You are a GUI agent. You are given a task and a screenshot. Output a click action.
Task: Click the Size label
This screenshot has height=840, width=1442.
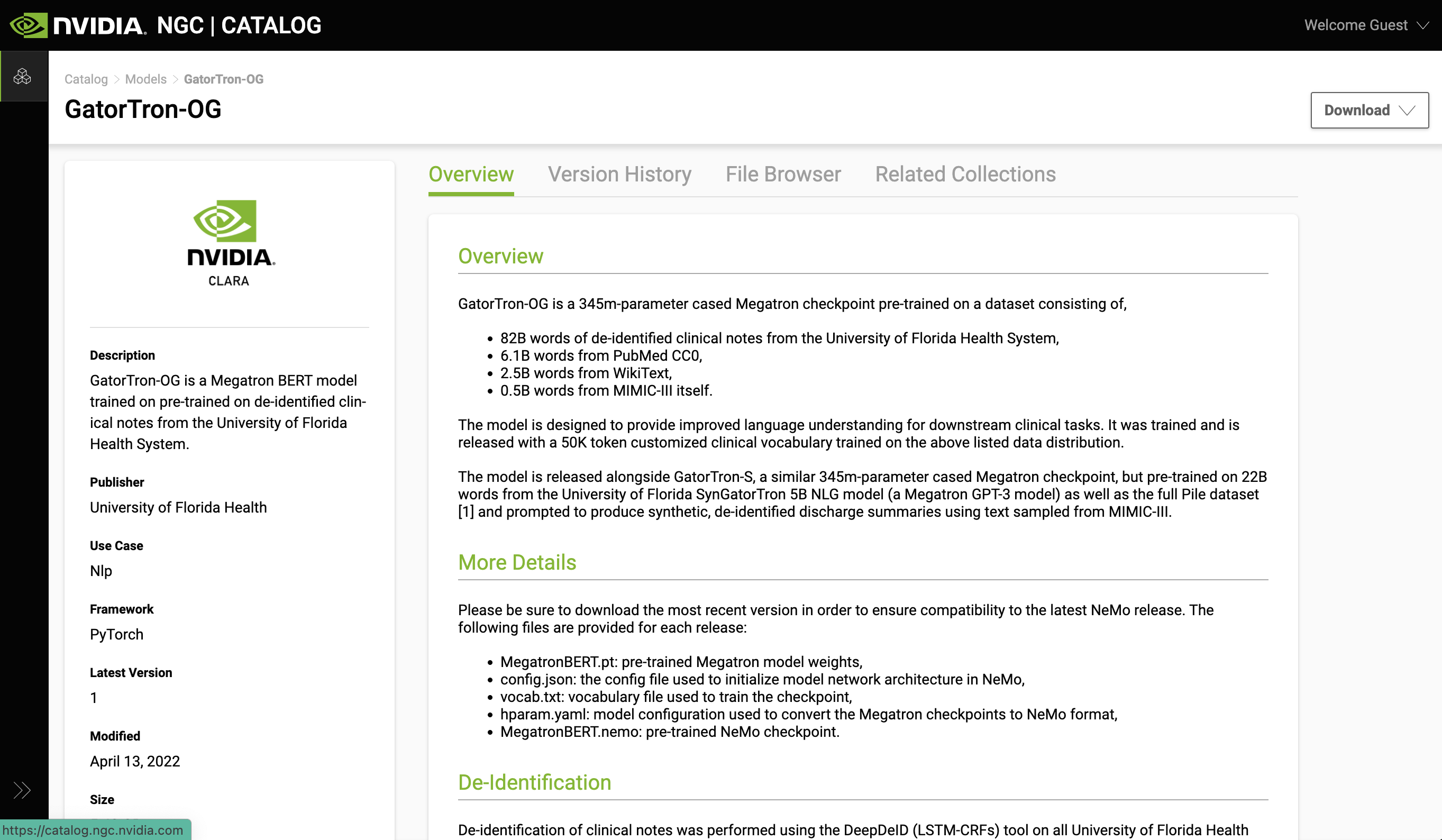102,799
